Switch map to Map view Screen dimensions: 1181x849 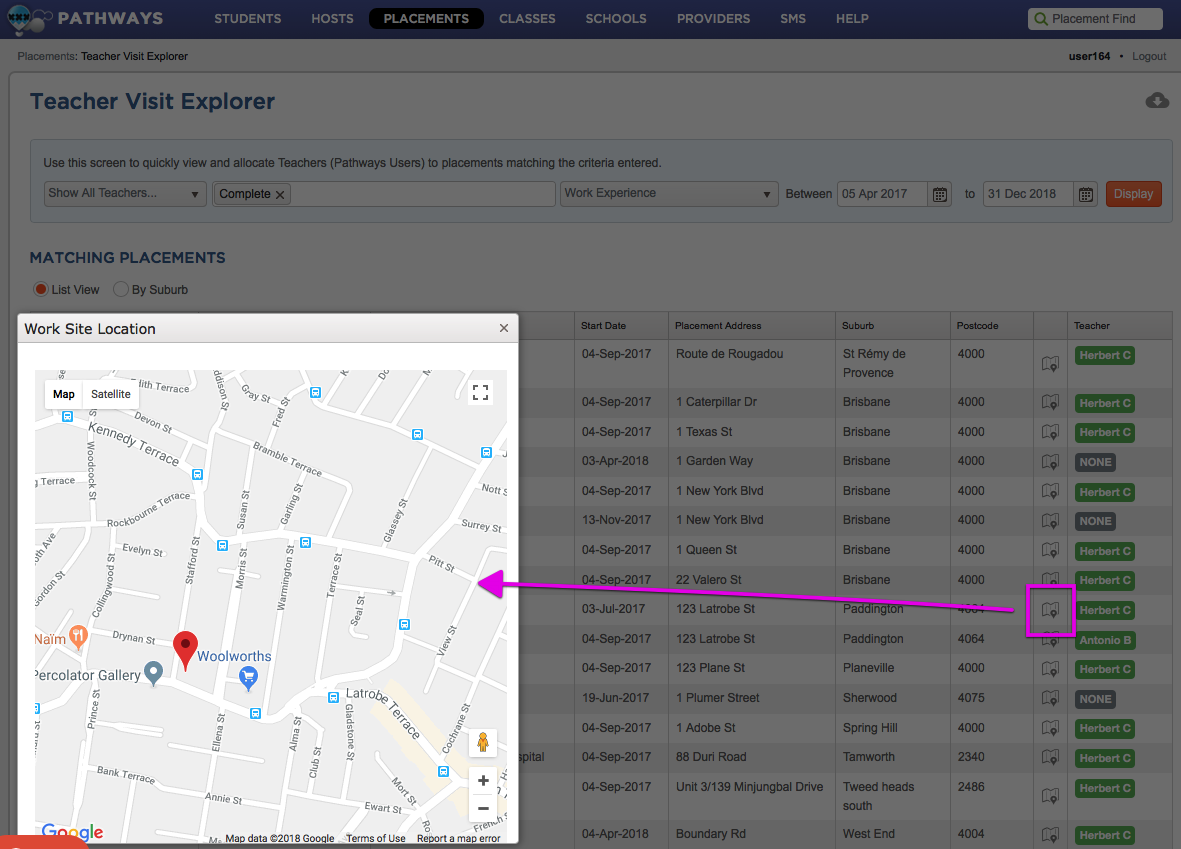click(x=64, y=394)
